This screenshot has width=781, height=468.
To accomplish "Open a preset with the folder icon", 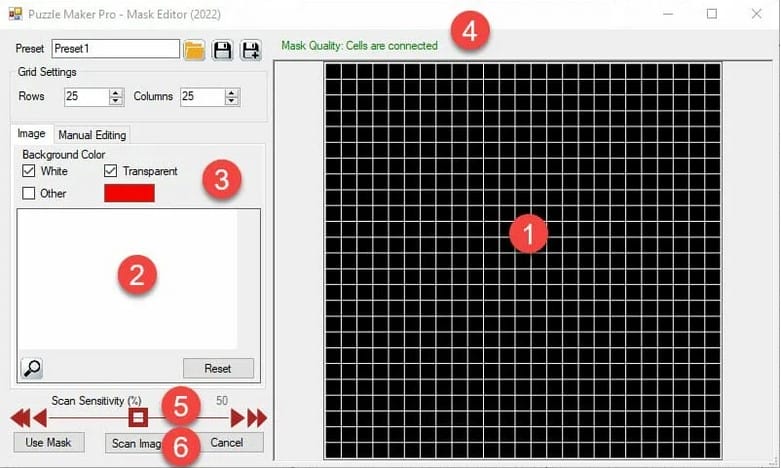I will (x=194, y=49).
